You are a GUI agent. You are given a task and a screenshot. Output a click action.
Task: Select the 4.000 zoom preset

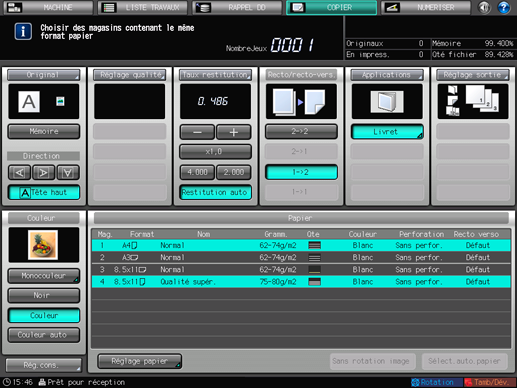(197, 172)
